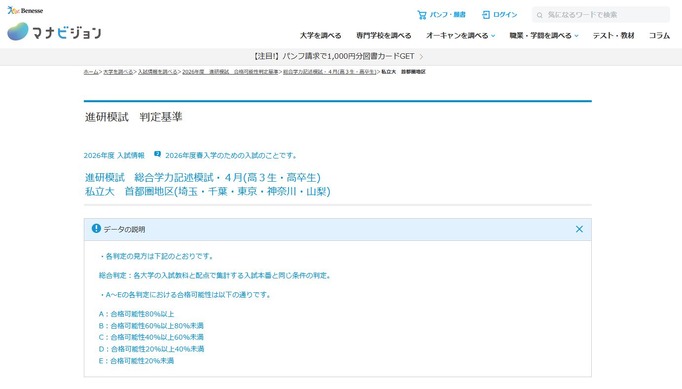The image size is (682, 389).
Task: Open the 職業・学問を調べる menu
Action: click(541, 36)
